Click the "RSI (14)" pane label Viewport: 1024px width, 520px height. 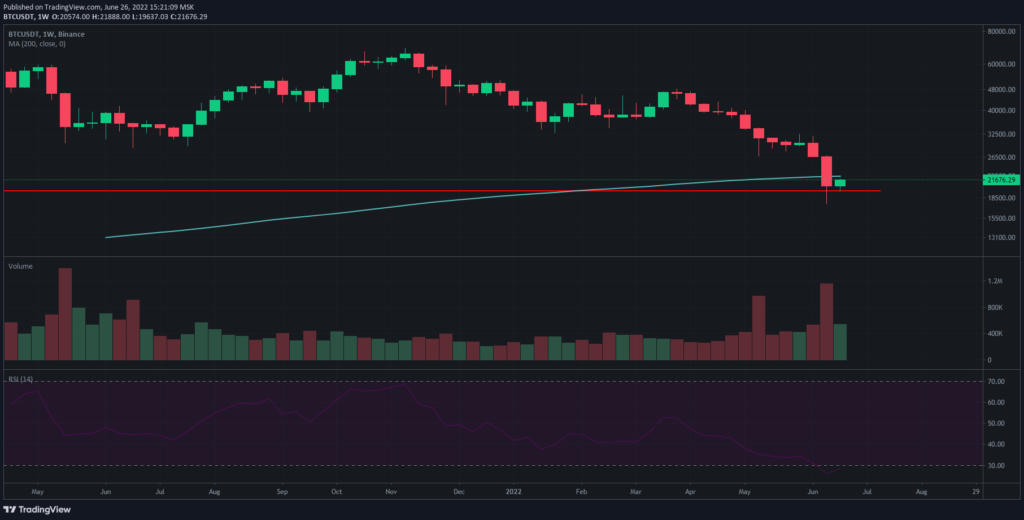(x=22, y=380)
